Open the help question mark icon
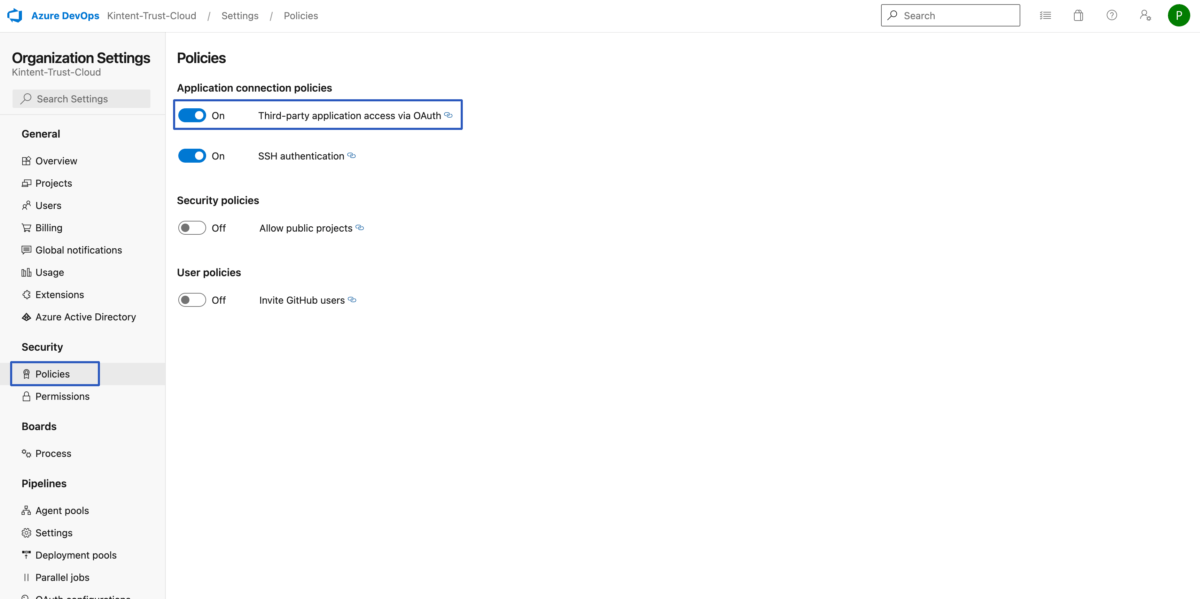1200x599 pixels. tap(1111, 15)
